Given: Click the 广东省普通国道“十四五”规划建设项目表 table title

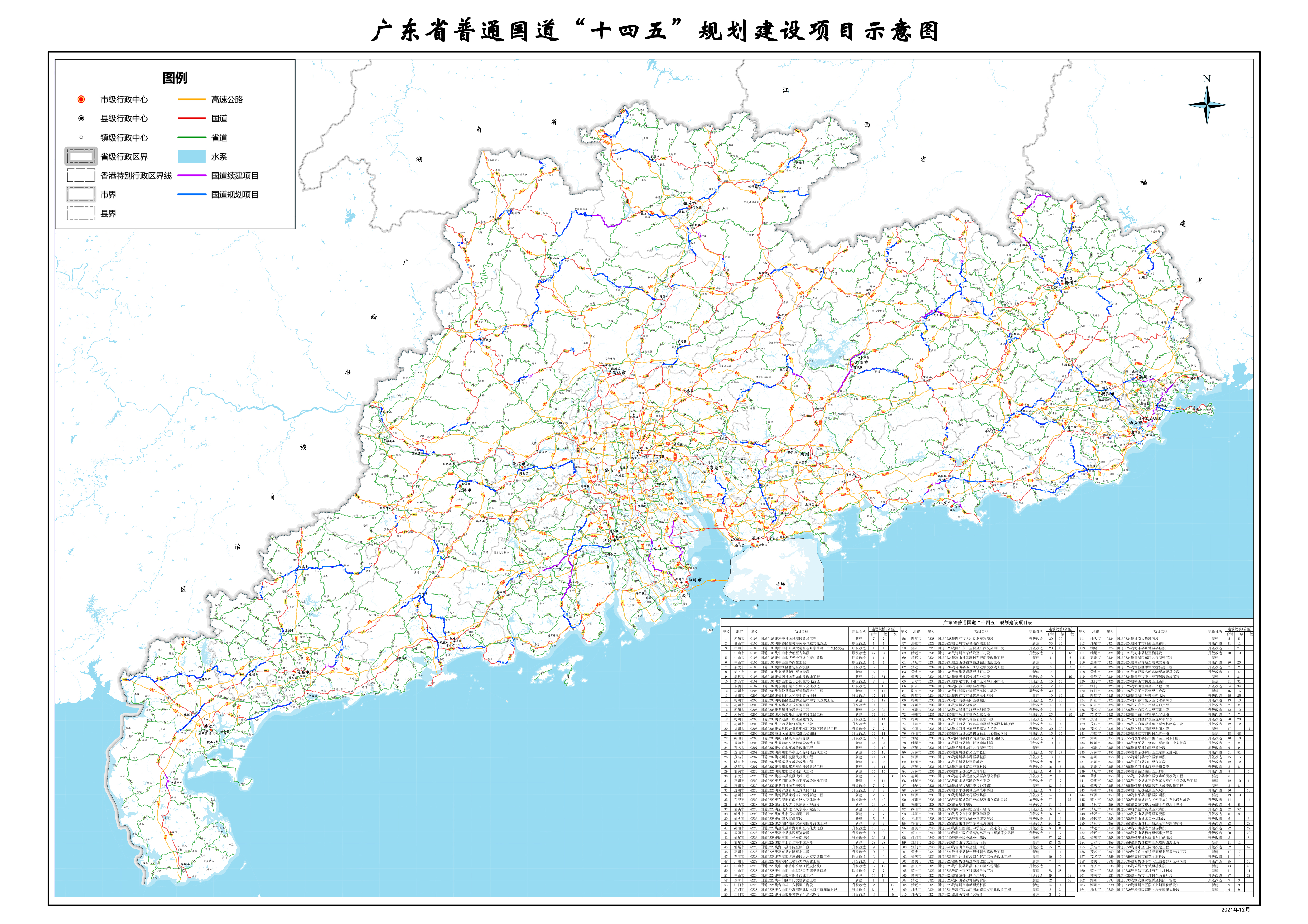Looking at the screenshot, I should click(987, 623).
